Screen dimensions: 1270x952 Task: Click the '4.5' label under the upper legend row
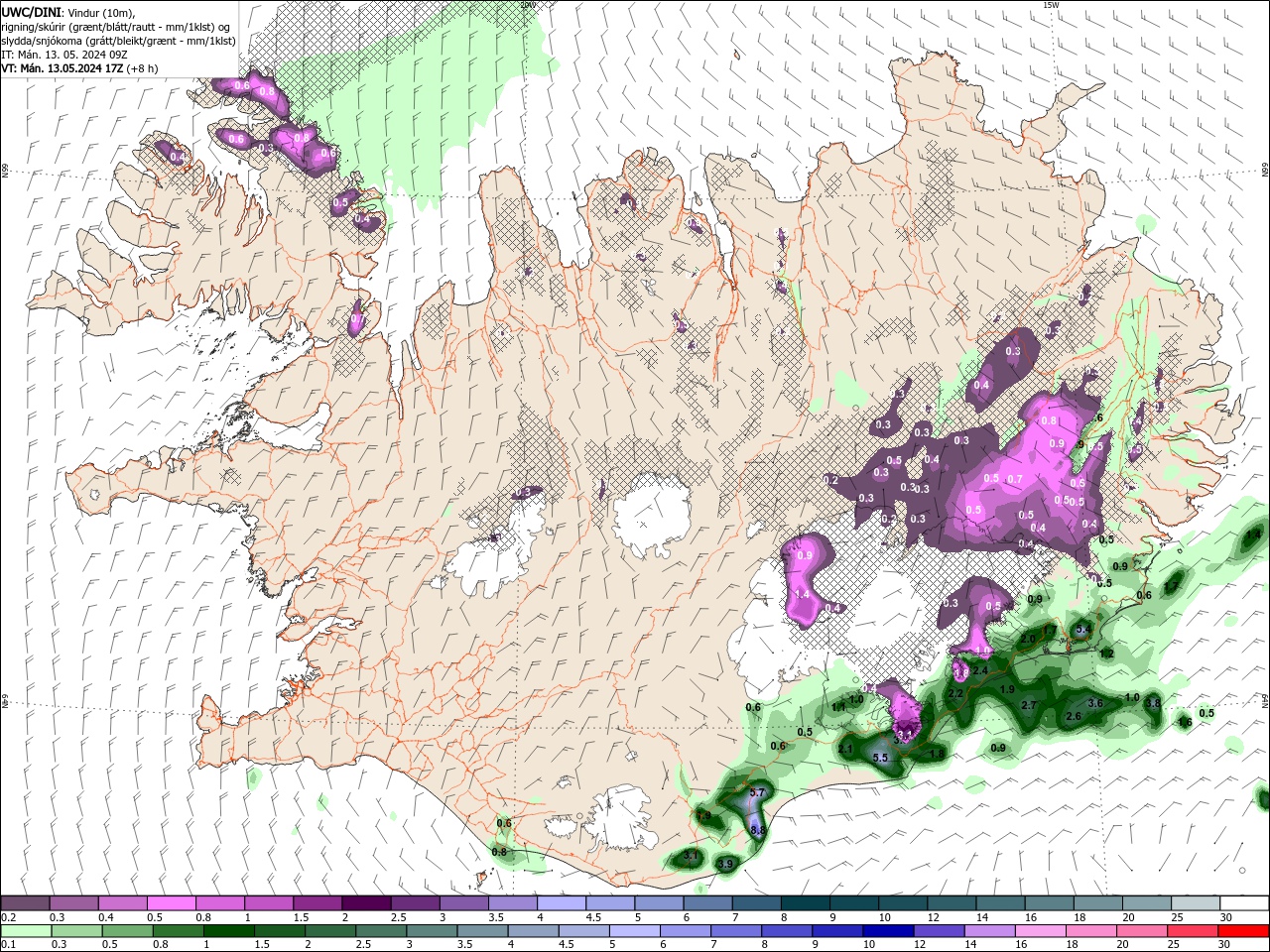click(x=593, y=917)
